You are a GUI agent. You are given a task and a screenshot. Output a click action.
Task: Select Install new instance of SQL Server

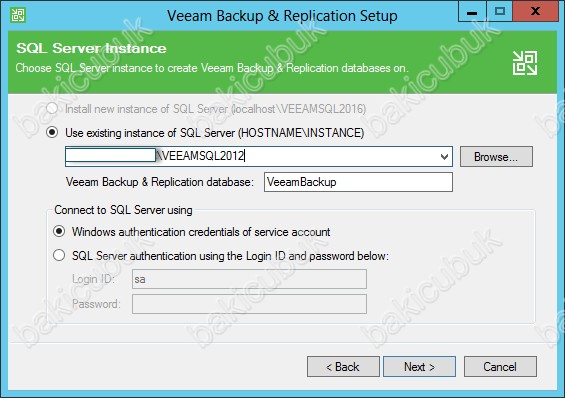[x=52, y=108]
